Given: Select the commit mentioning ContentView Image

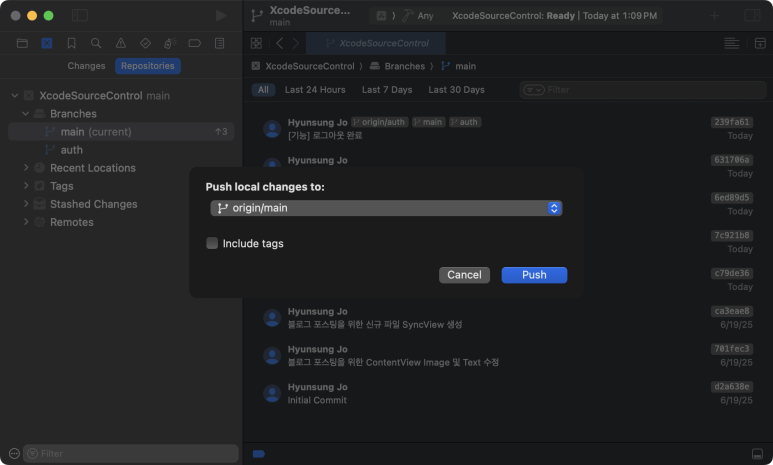Looking at the screenshot, I should 508,356.
